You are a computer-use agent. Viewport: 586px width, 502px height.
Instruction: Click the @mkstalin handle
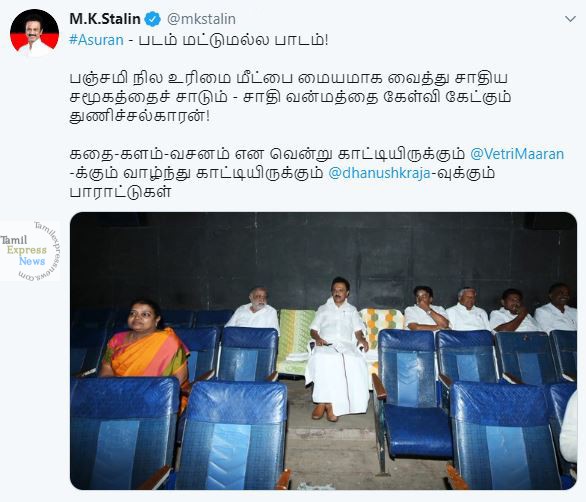point(201,19)
